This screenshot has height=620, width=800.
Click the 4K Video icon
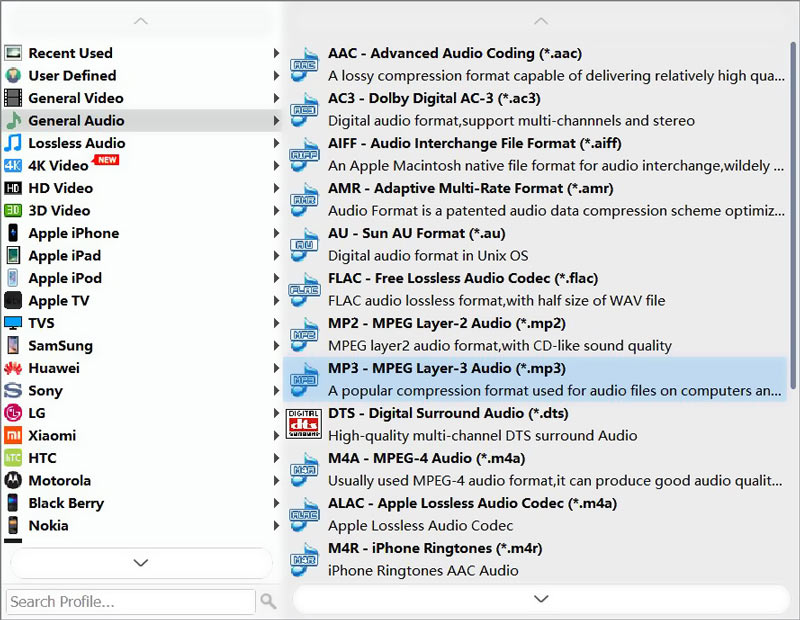tap(13, 165)
